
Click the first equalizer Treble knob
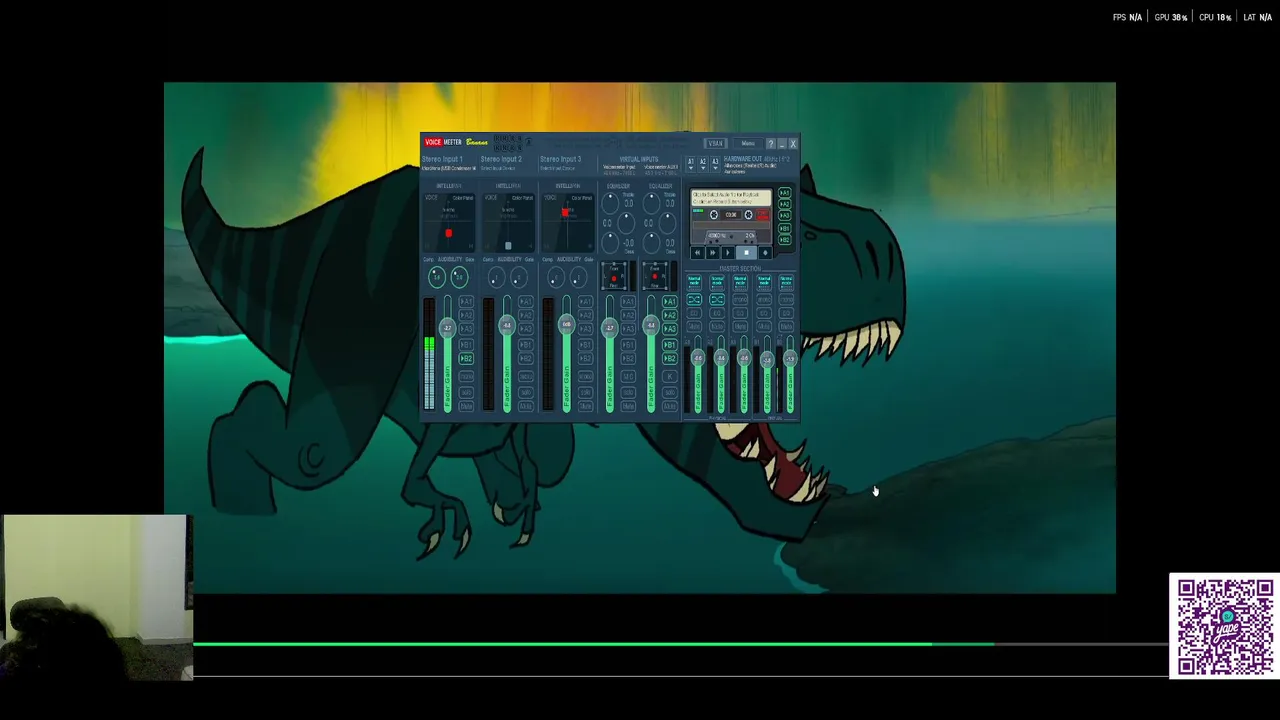tap(609, 204)
